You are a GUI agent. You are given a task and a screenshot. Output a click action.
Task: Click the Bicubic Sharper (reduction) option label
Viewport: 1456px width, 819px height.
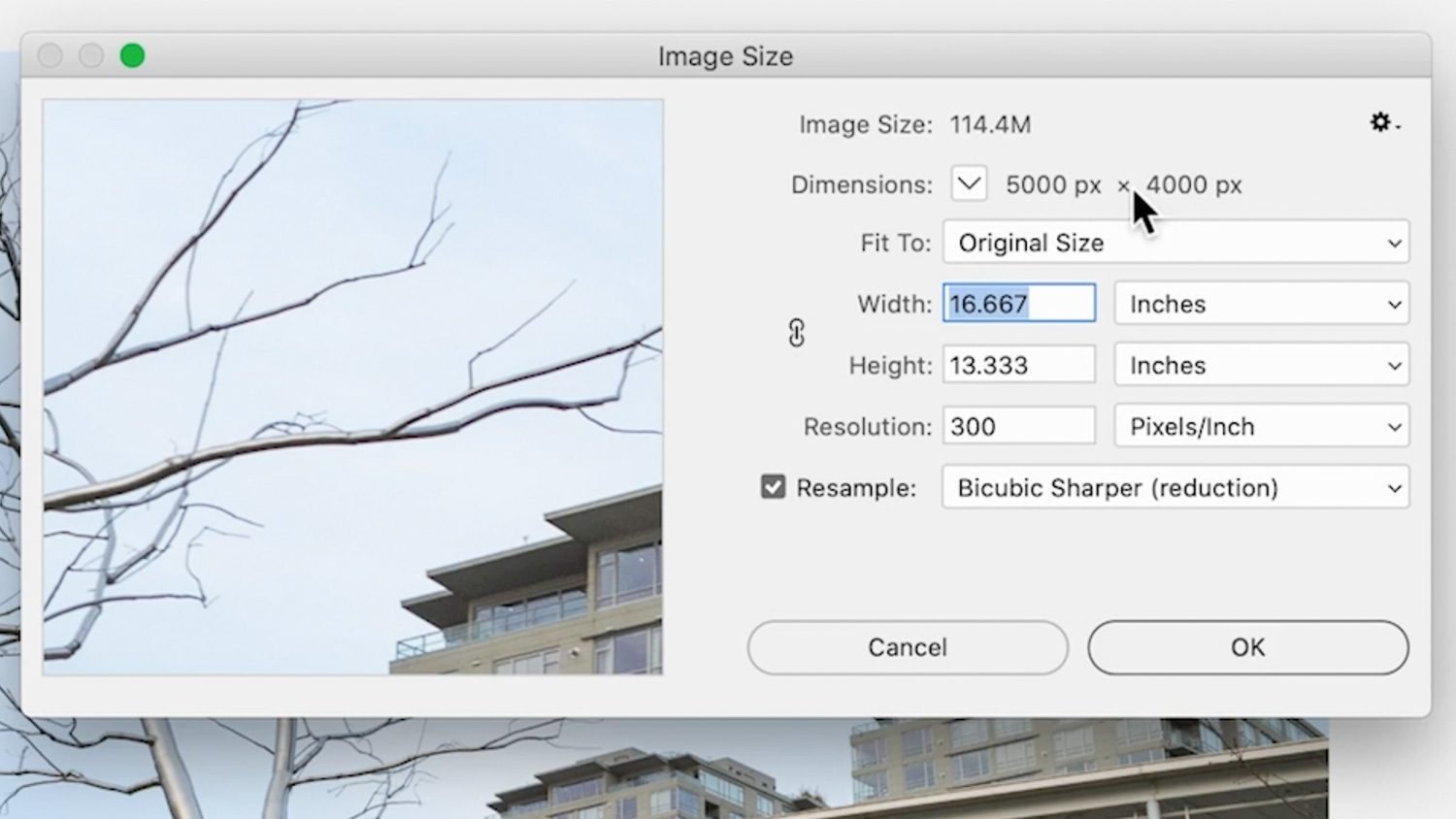1116,487
